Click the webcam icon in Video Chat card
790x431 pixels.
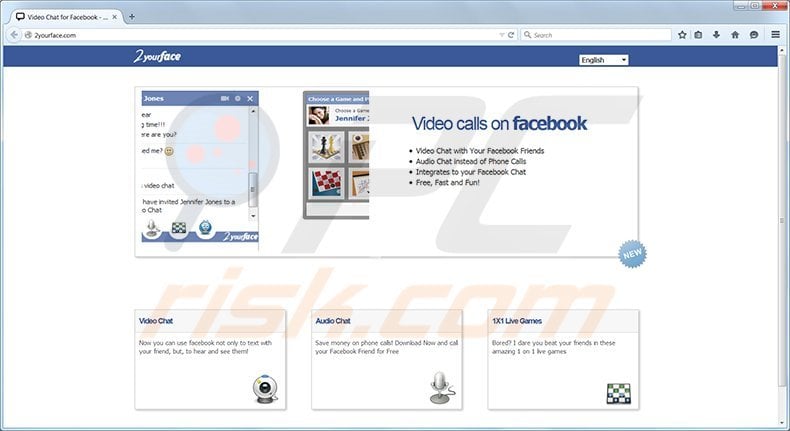point(265,389)
